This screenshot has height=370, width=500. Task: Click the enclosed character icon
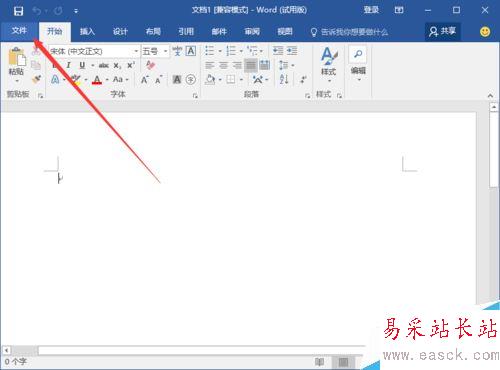click(191, 80)
